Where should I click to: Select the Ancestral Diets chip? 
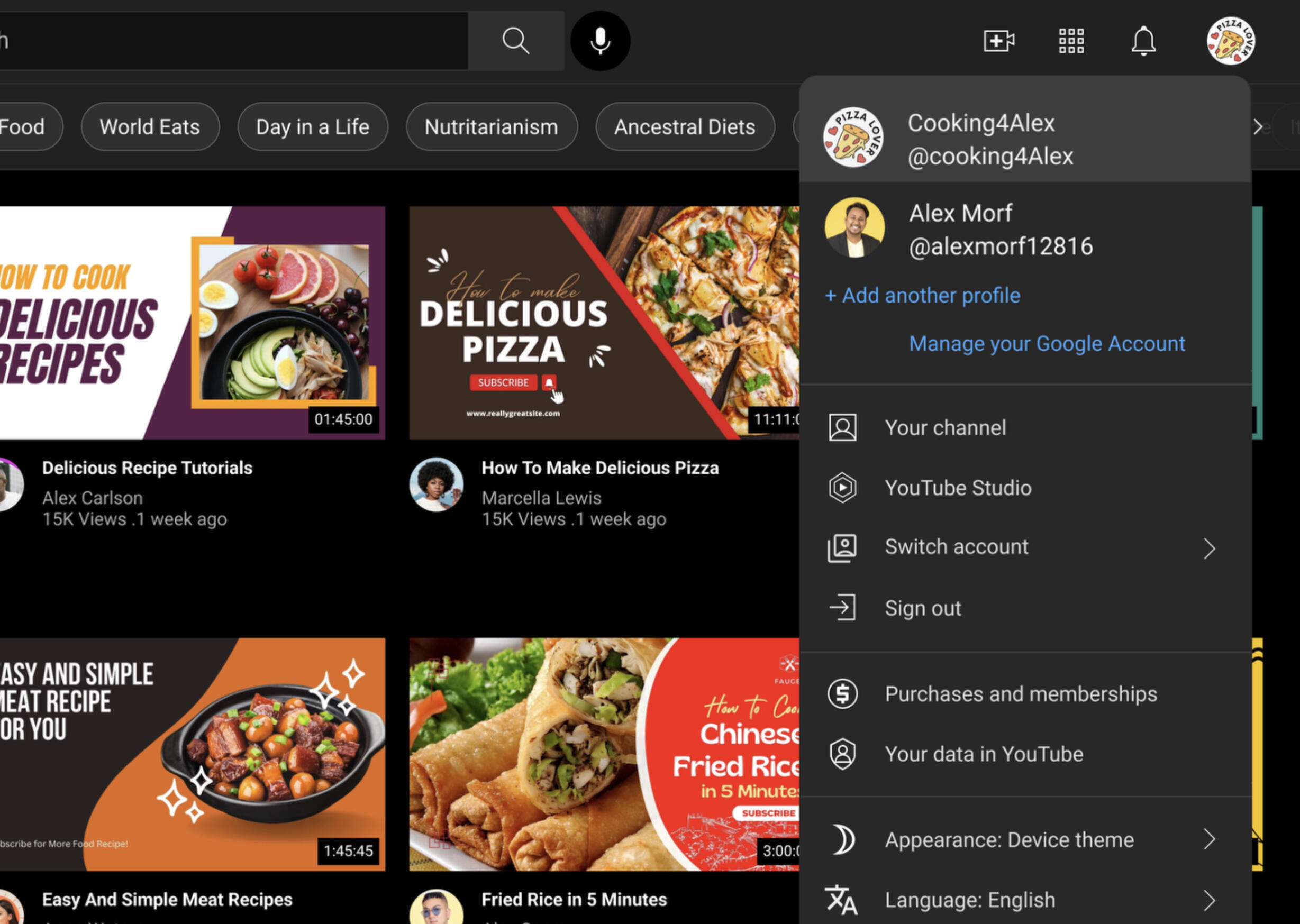pos(684,127)
